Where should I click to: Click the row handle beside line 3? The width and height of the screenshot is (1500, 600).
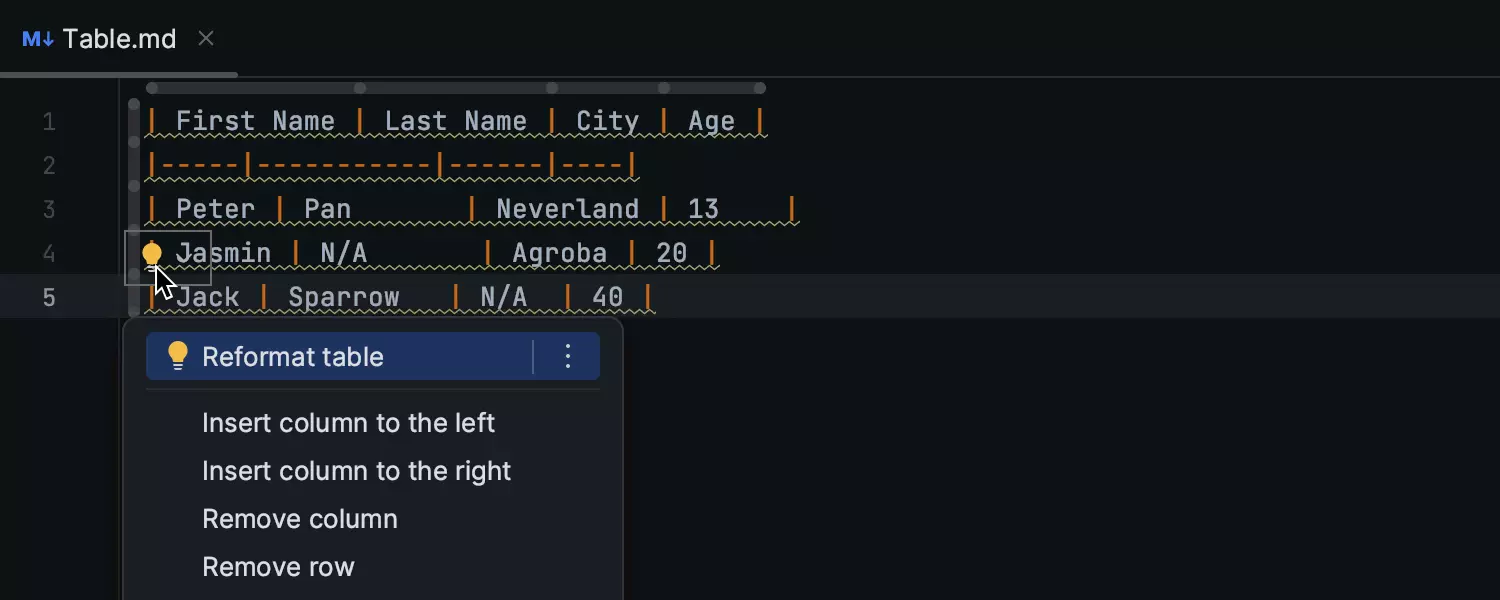click(134, 209)
